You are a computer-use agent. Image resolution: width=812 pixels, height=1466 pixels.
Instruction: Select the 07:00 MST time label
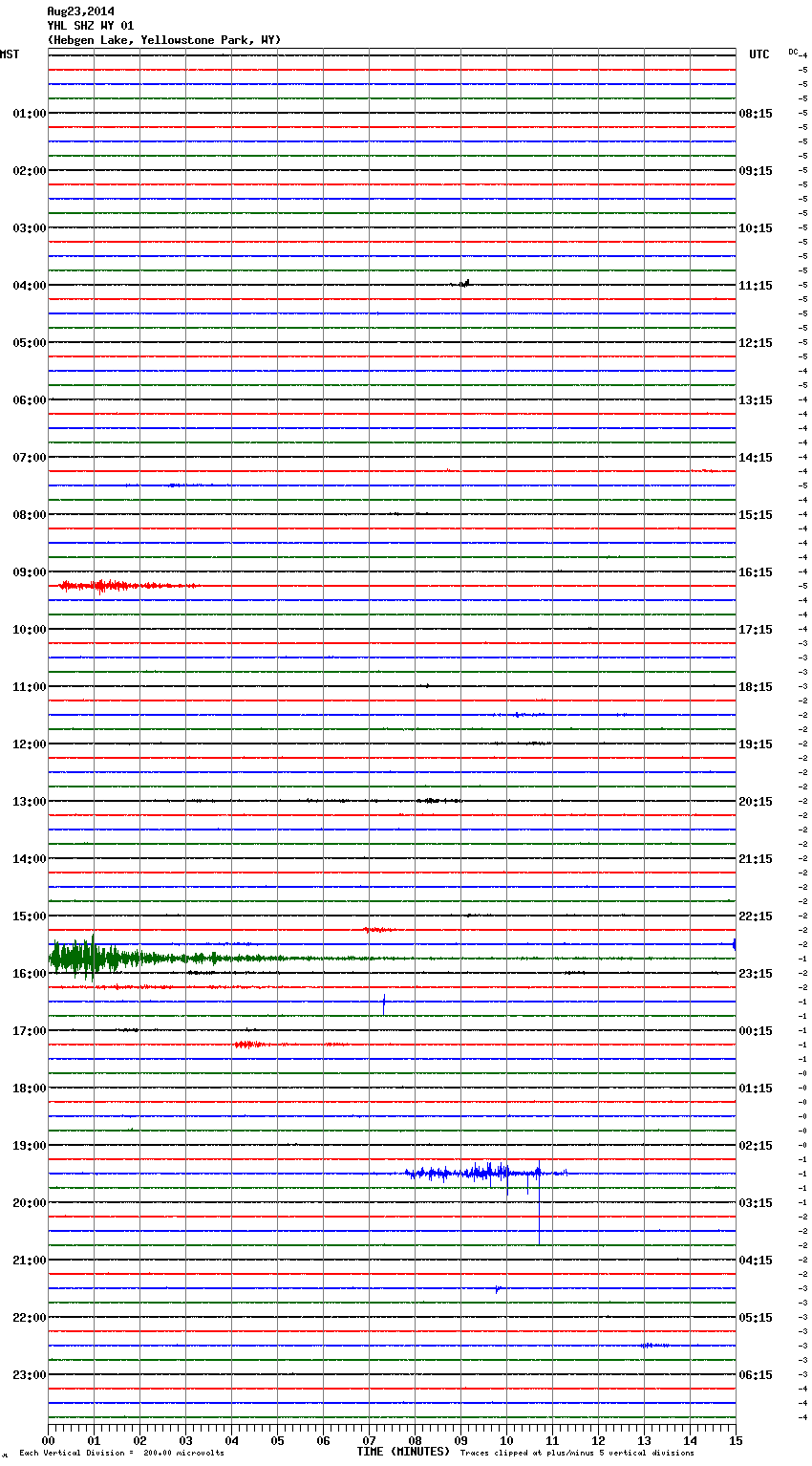29,458
